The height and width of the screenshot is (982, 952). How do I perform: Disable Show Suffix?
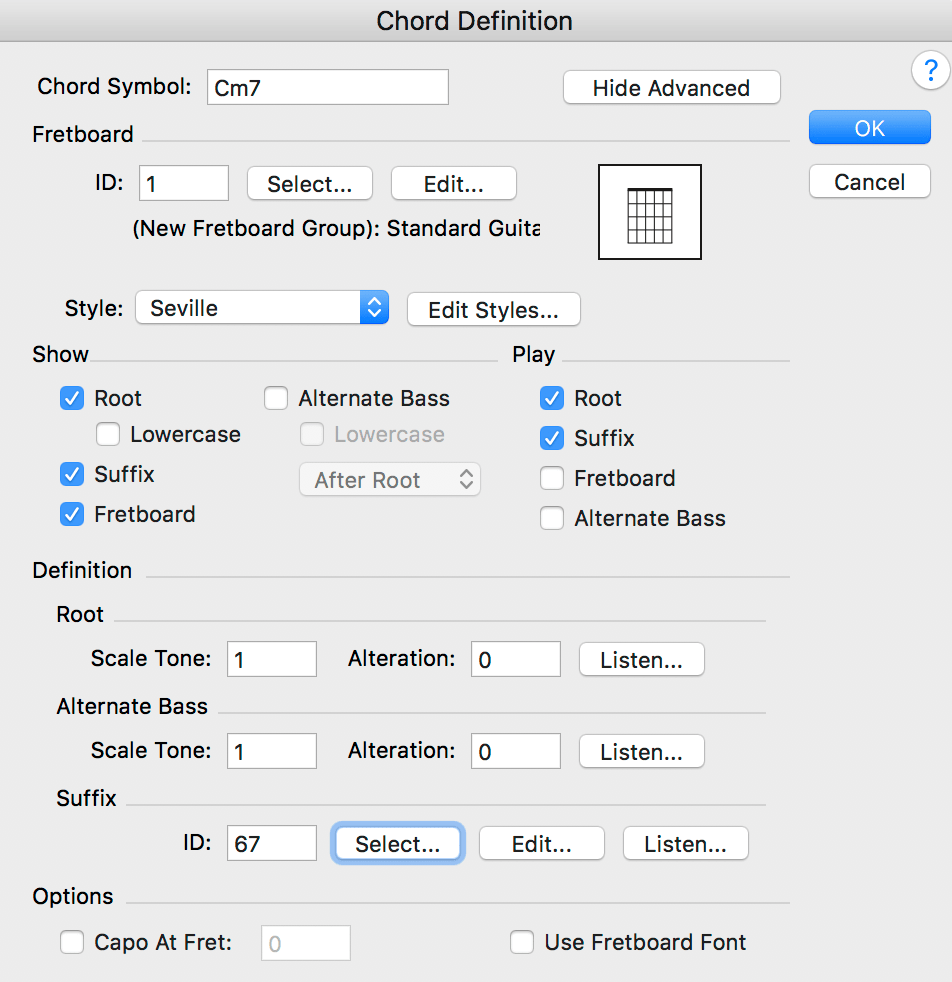[x=71, y=474]
